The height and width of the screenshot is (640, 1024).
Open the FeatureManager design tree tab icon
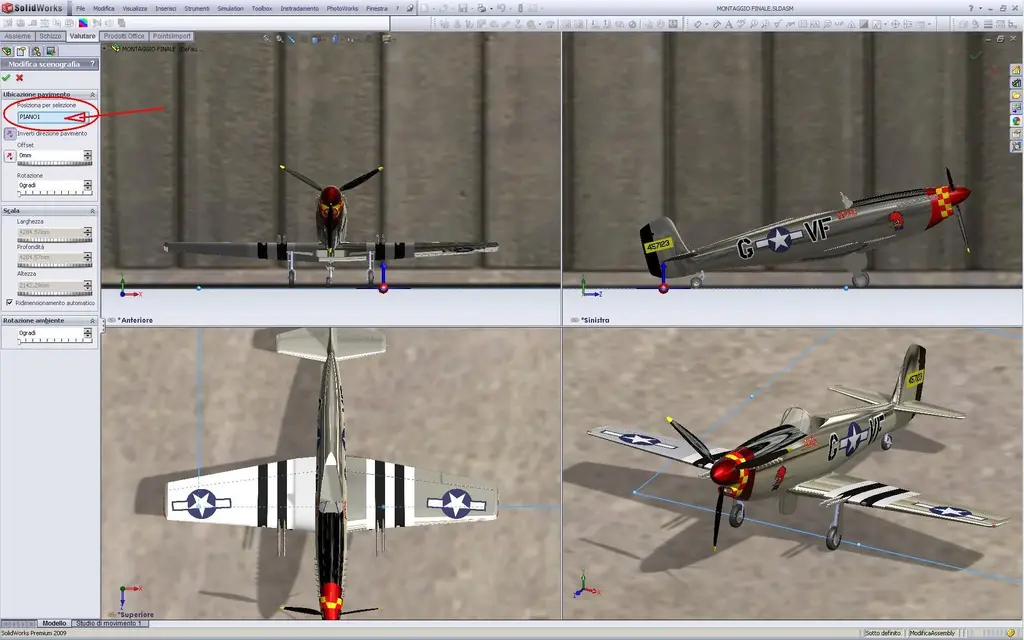pos(7,51)
